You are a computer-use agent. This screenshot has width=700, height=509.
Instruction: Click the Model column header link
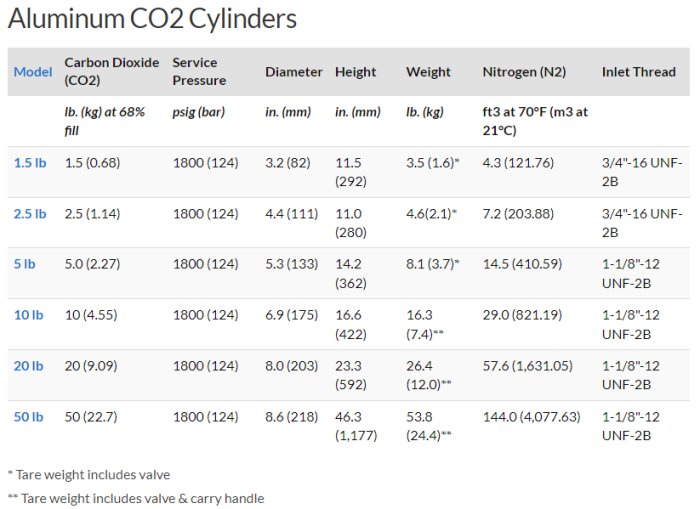33,72
